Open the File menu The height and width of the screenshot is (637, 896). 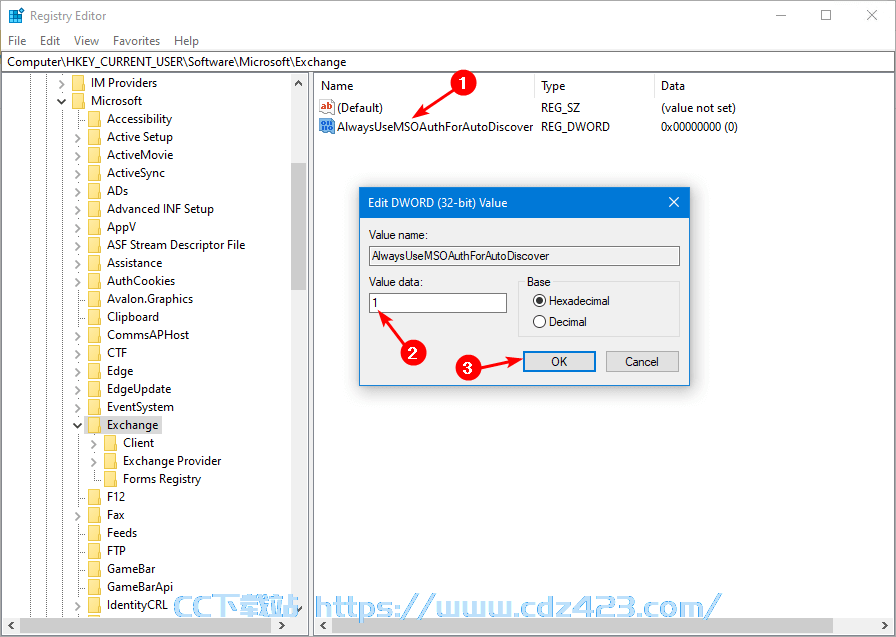click(17, 41)
